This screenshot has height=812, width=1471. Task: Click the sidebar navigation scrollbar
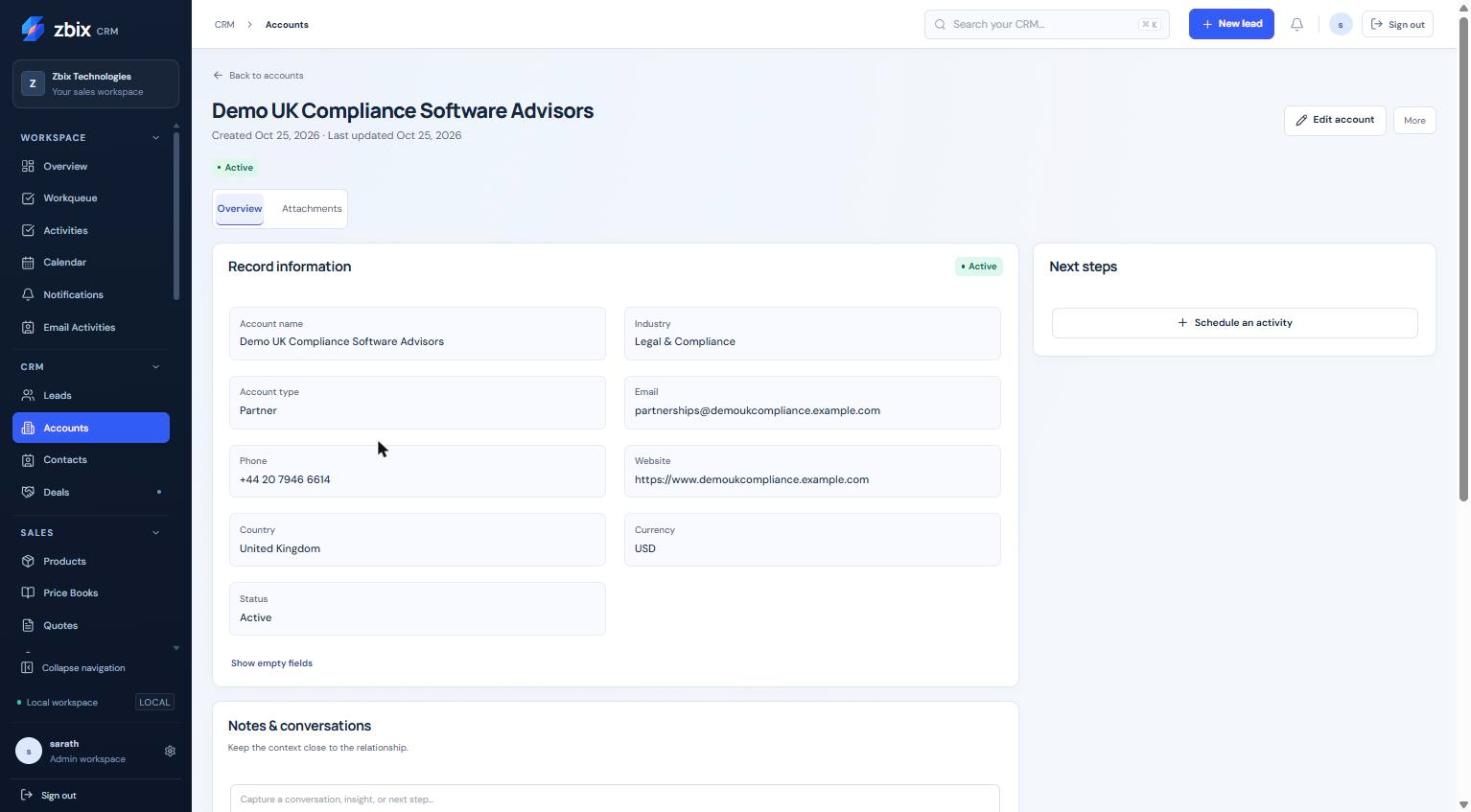tap(177, 215)
